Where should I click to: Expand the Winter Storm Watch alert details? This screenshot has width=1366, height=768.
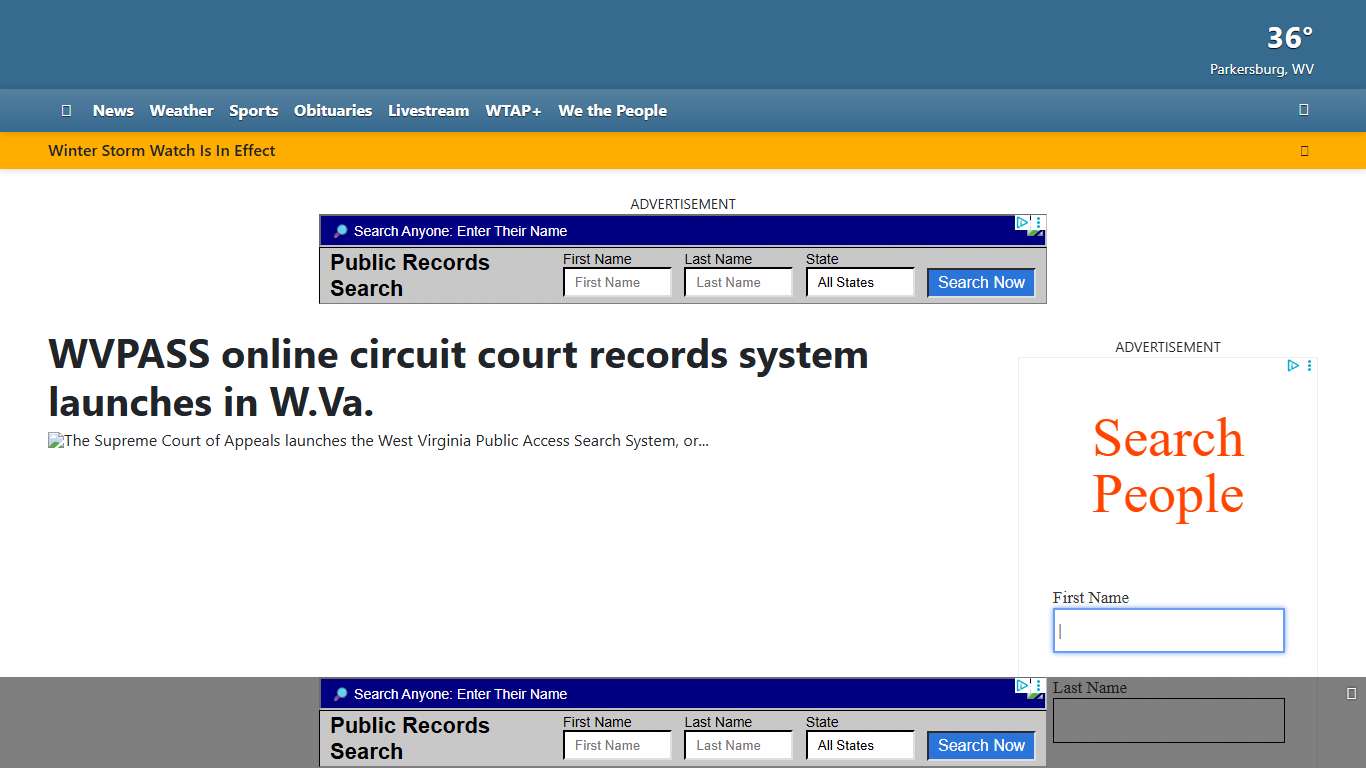(162, 150)
